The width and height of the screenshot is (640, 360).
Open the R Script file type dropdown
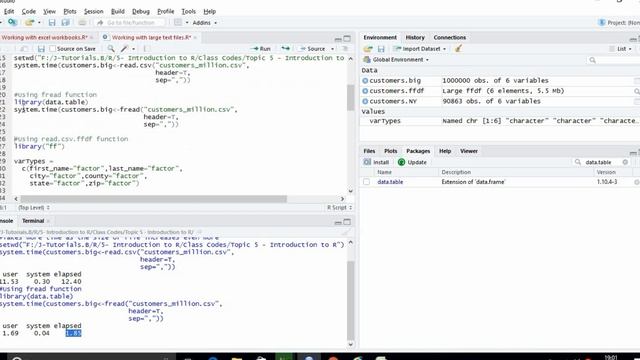[340, 208]
